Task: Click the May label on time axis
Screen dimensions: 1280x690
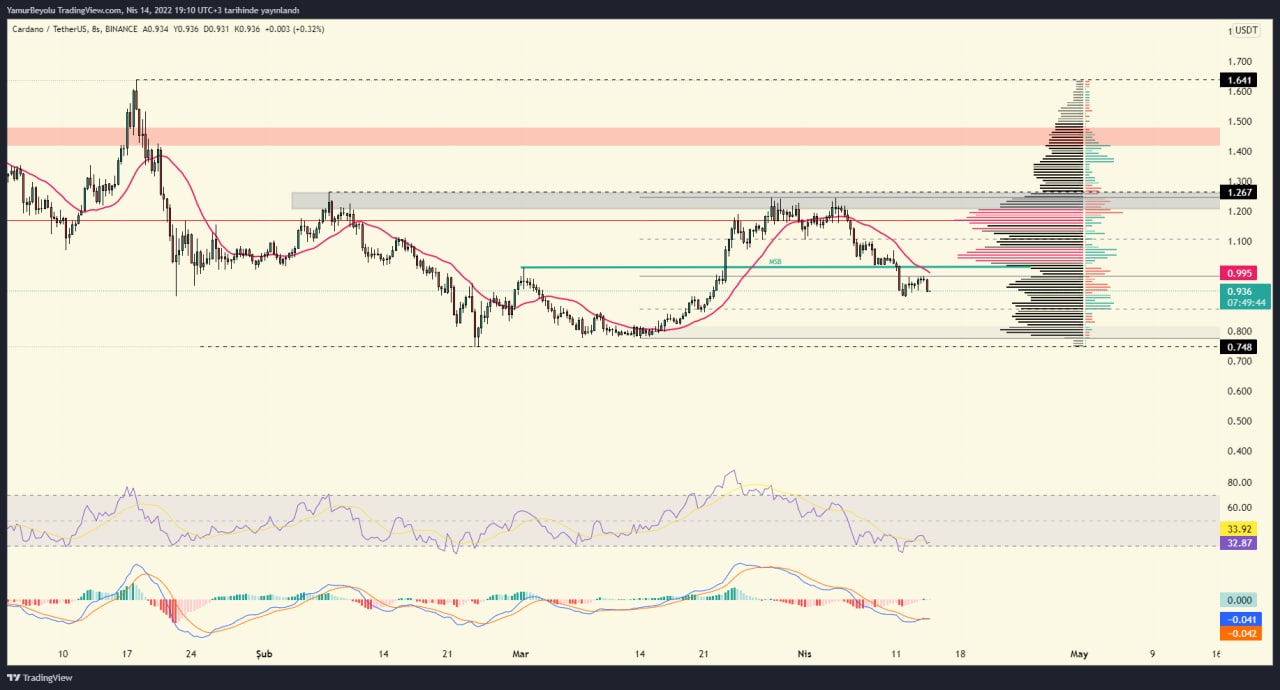Action: (1078, 654)
